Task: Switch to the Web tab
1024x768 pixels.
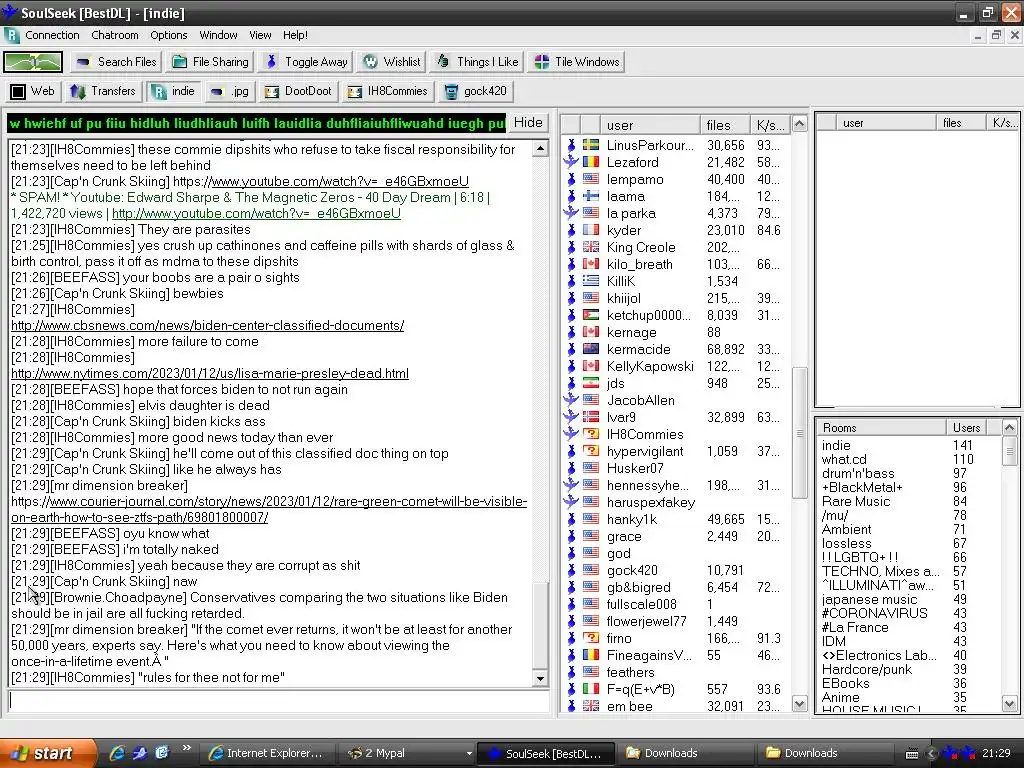Action: click(x=33, y=91)
